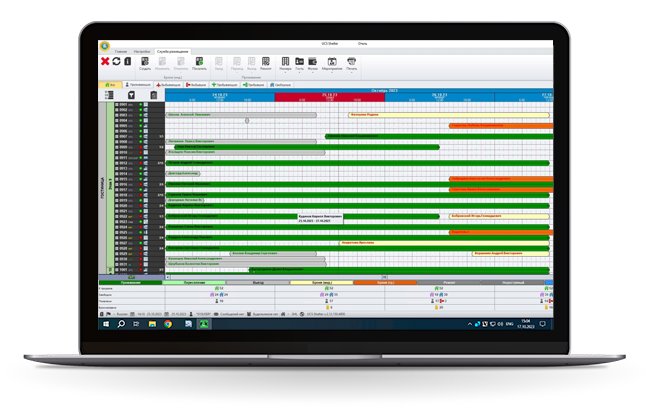Switch to the Настройки ribbon tab

click(x=142, y=52)
